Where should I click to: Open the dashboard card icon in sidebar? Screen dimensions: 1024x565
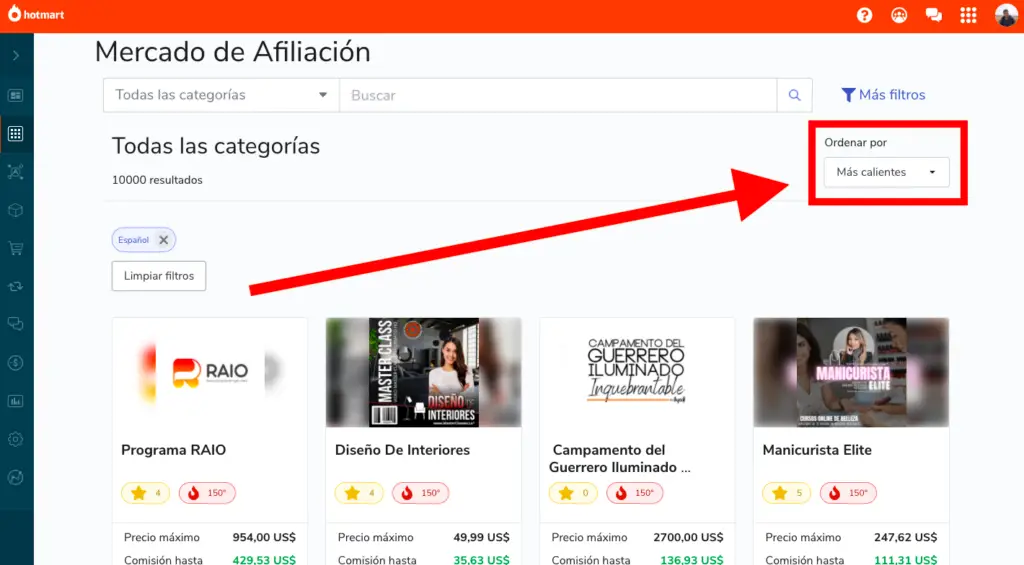point(16,95)
